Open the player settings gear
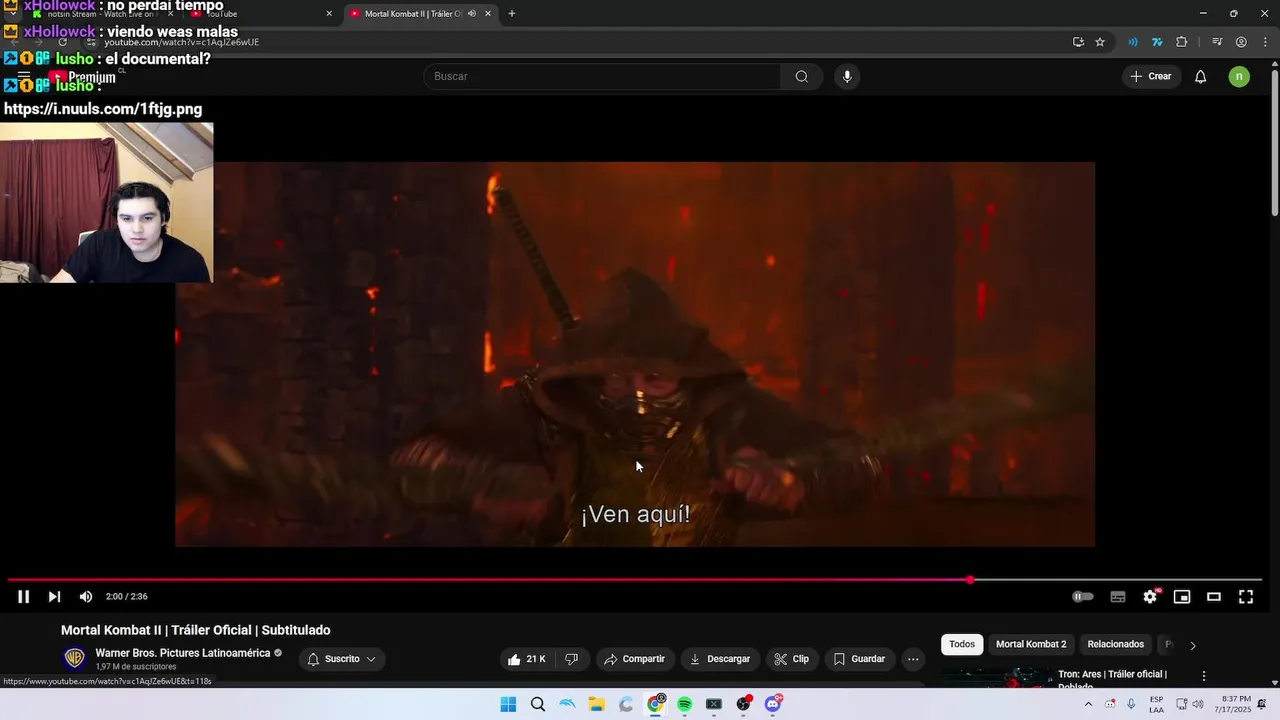This screenshot has height=720, width=1280. coord(1150,597)
